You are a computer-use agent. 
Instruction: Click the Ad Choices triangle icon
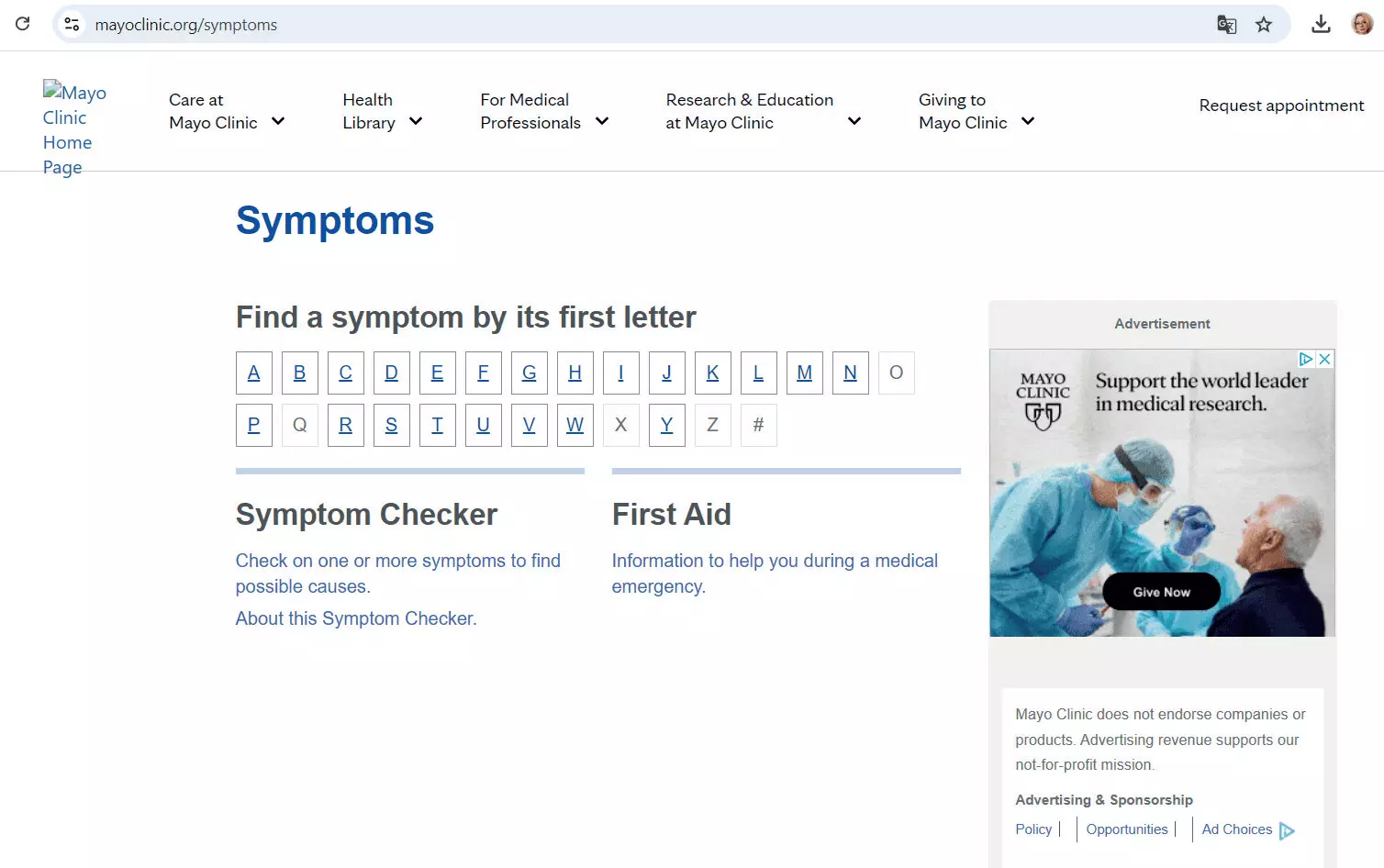tap(1287, 830)
